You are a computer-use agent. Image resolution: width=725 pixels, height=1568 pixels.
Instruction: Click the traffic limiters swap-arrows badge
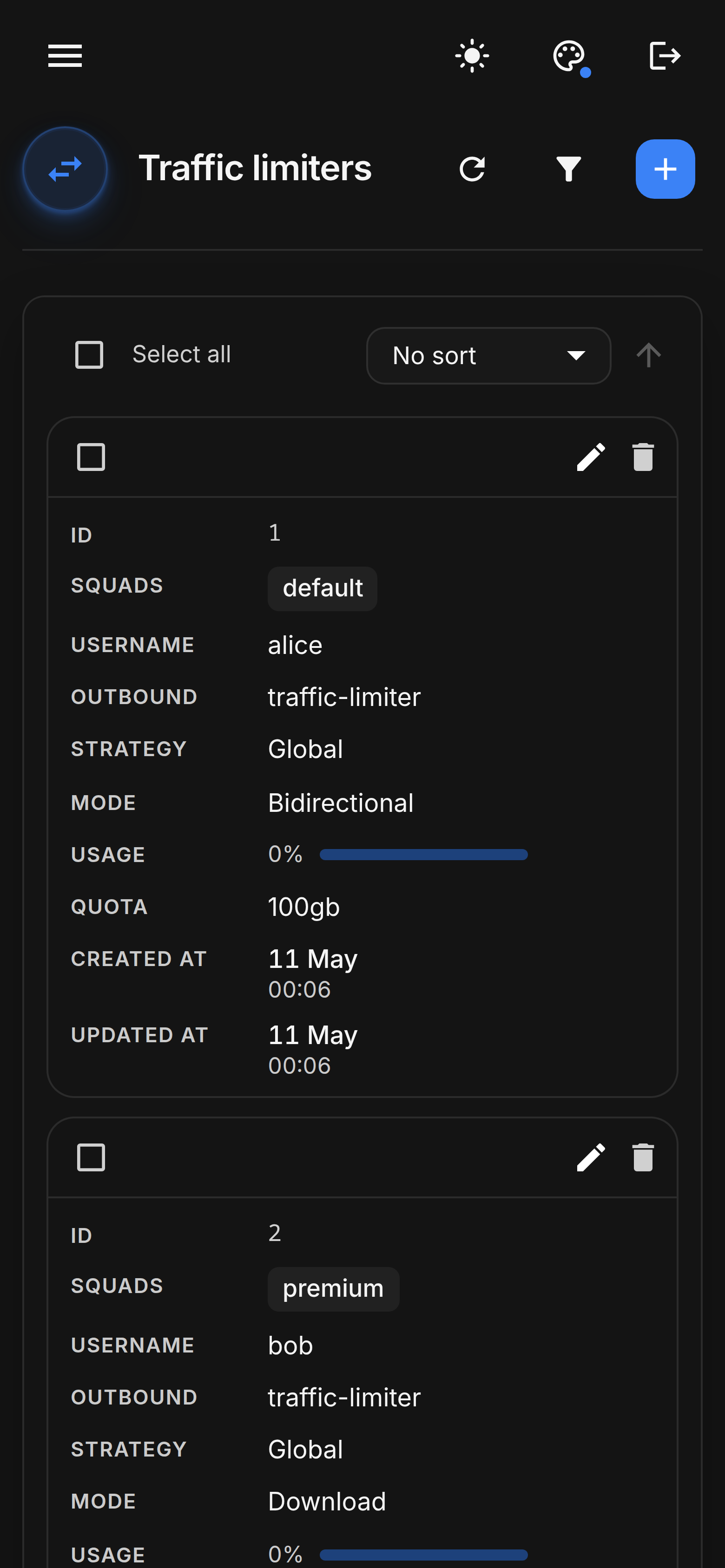65,169
